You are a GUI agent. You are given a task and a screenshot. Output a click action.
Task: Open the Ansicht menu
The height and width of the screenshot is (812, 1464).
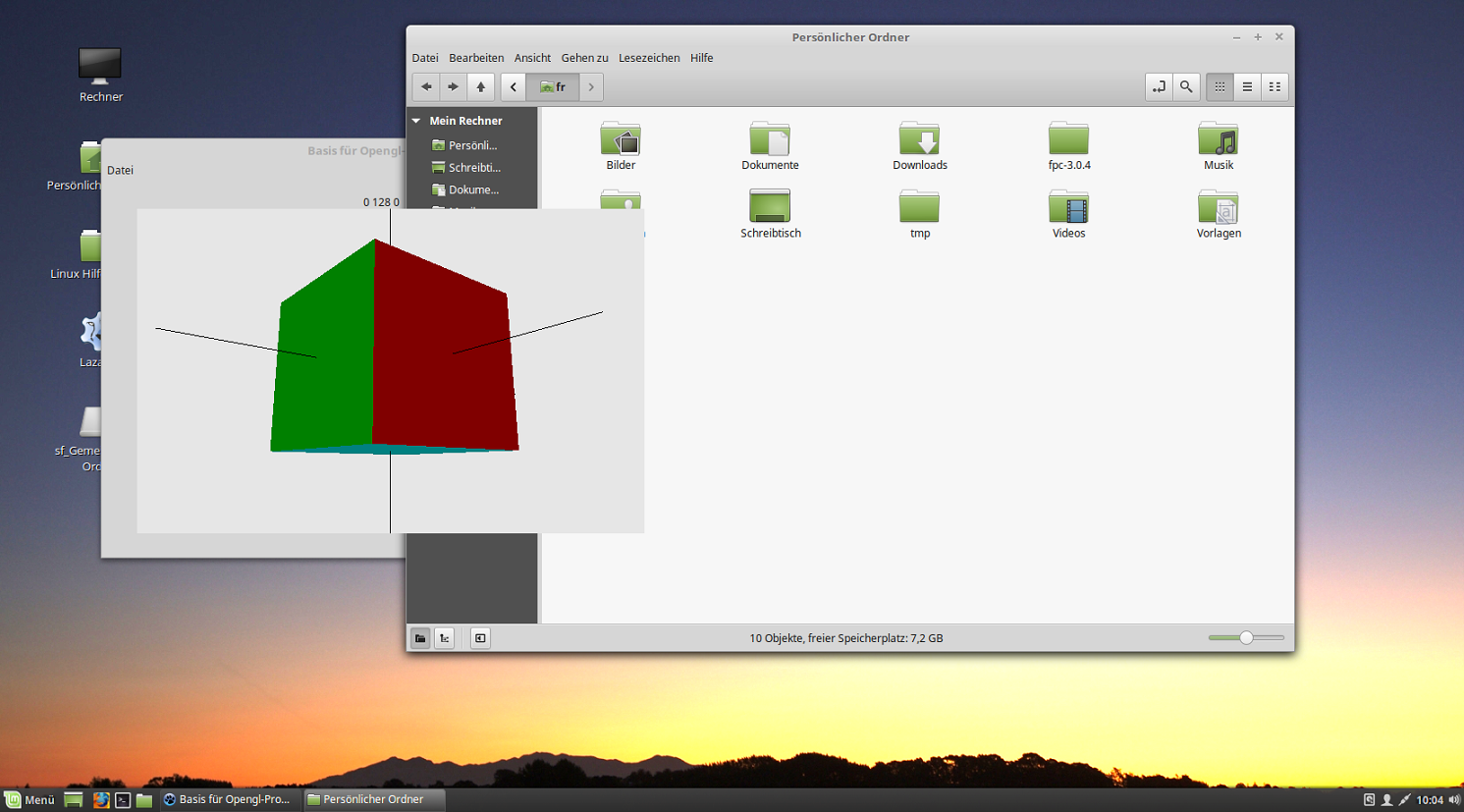532,58
